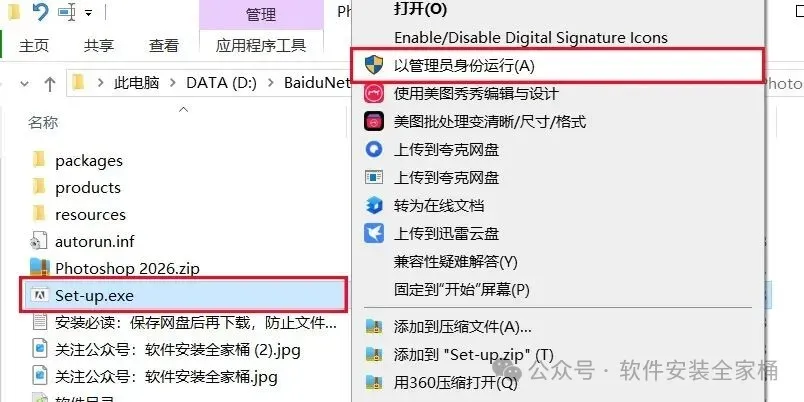The width and height of the screenshot is (804, 402).
Task: Click the admin shield icon in menu
Action: pyautogui.click(x=374, y=65)
